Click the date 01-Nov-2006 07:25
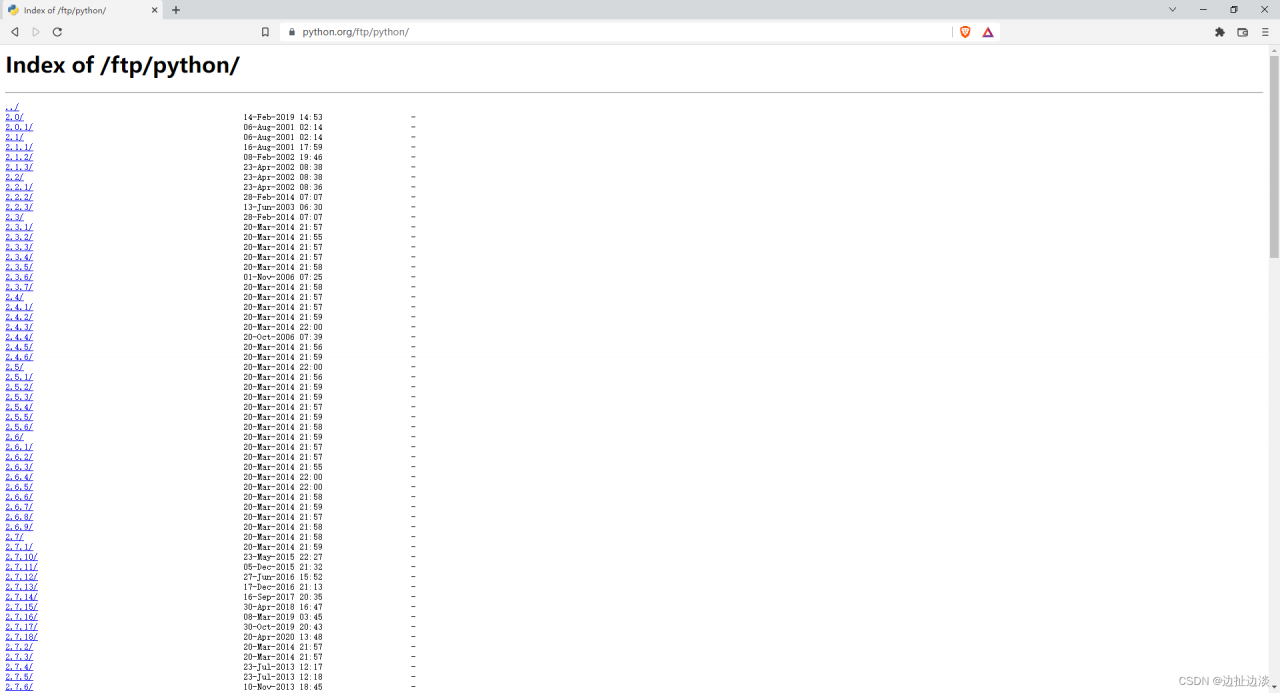The height and width of the screenshot is (693, 1280). (x=283, y=277)
